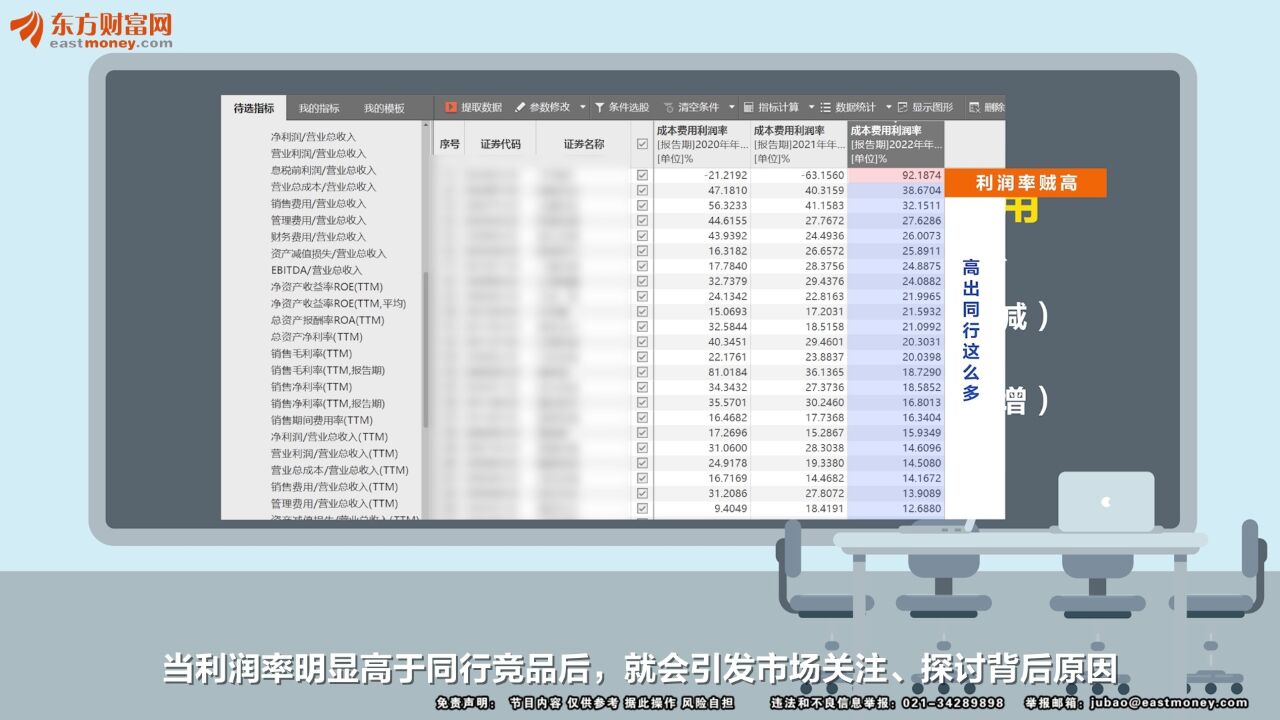The width and height of the screenshot is (1280, 720).
Task: Select indicator 管理费用/营业总收入(TTM)
Action: (334, 504)
